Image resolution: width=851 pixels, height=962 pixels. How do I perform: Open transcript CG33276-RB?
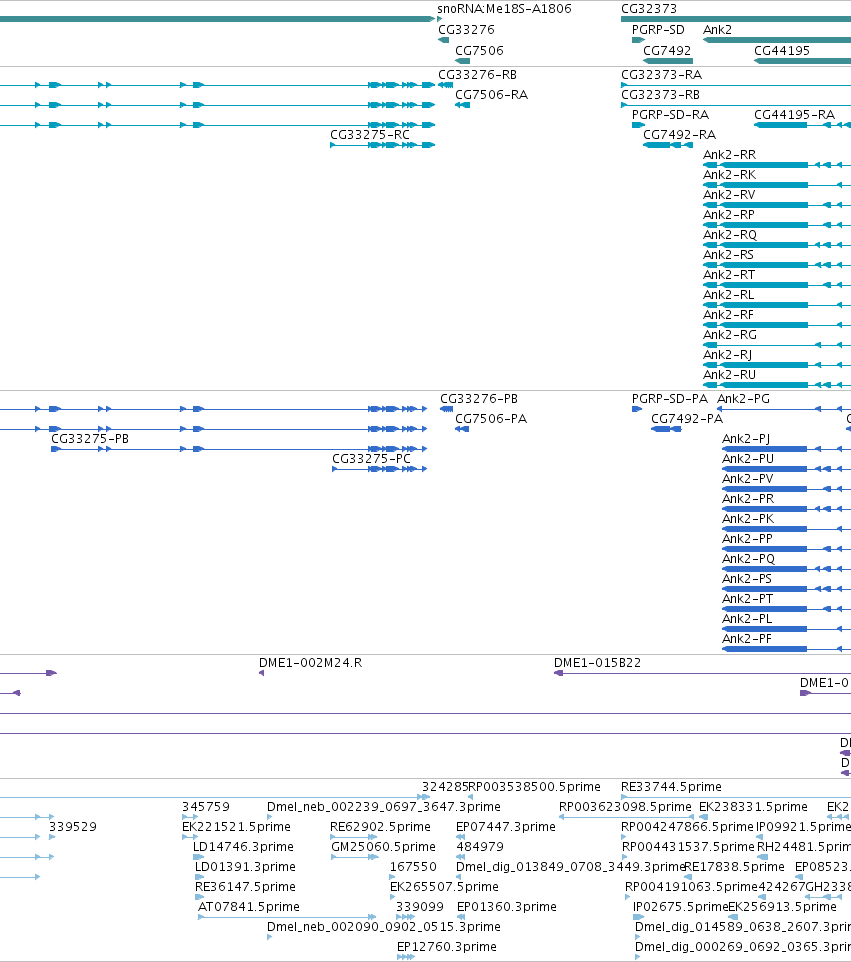point(477,75)
